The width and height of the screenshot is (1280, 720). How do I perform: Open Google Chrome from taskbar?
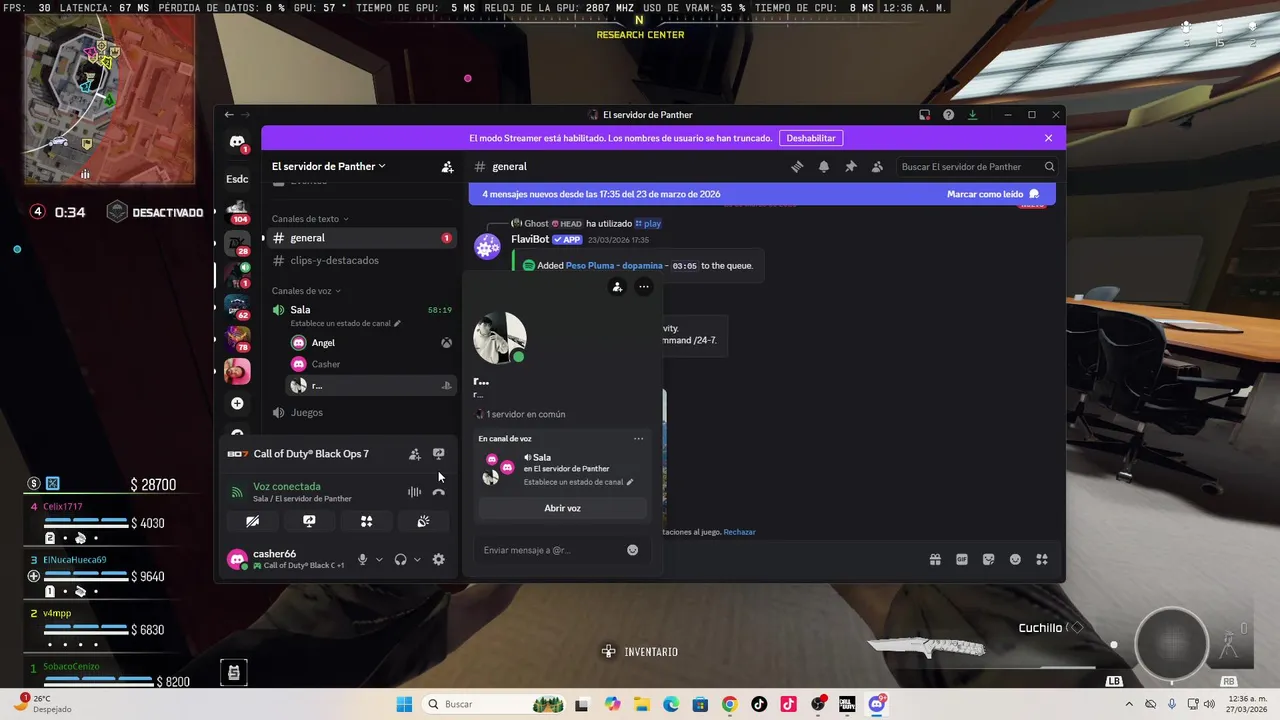click(729, 704)
